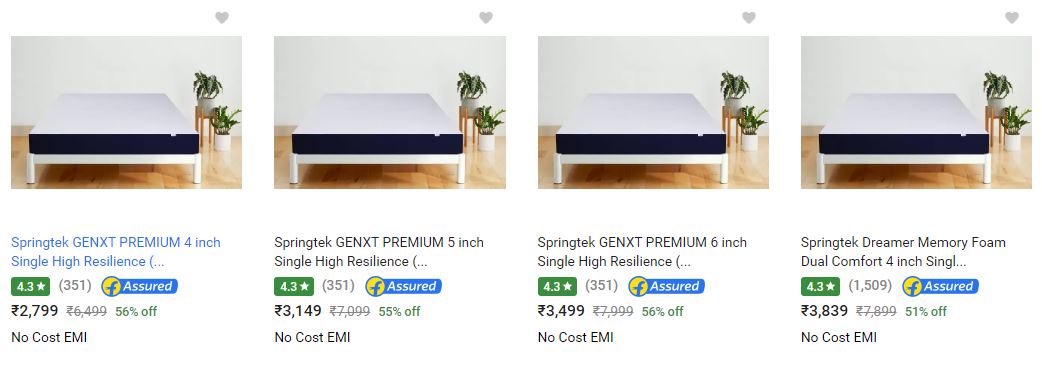The height and width of the screenshot is (374, 1042).
Task: Select the 5 inch mattress product image
Action: click(x=390, y=112)
